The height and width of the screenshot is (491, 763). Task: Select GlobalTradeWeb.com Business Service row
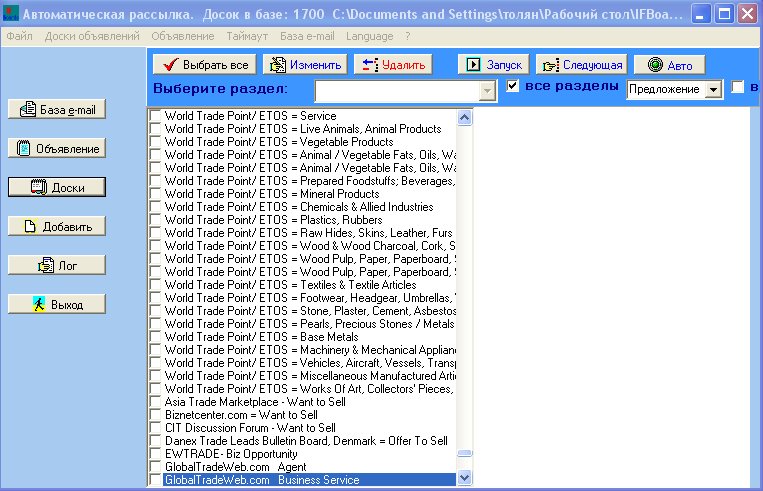309,480
